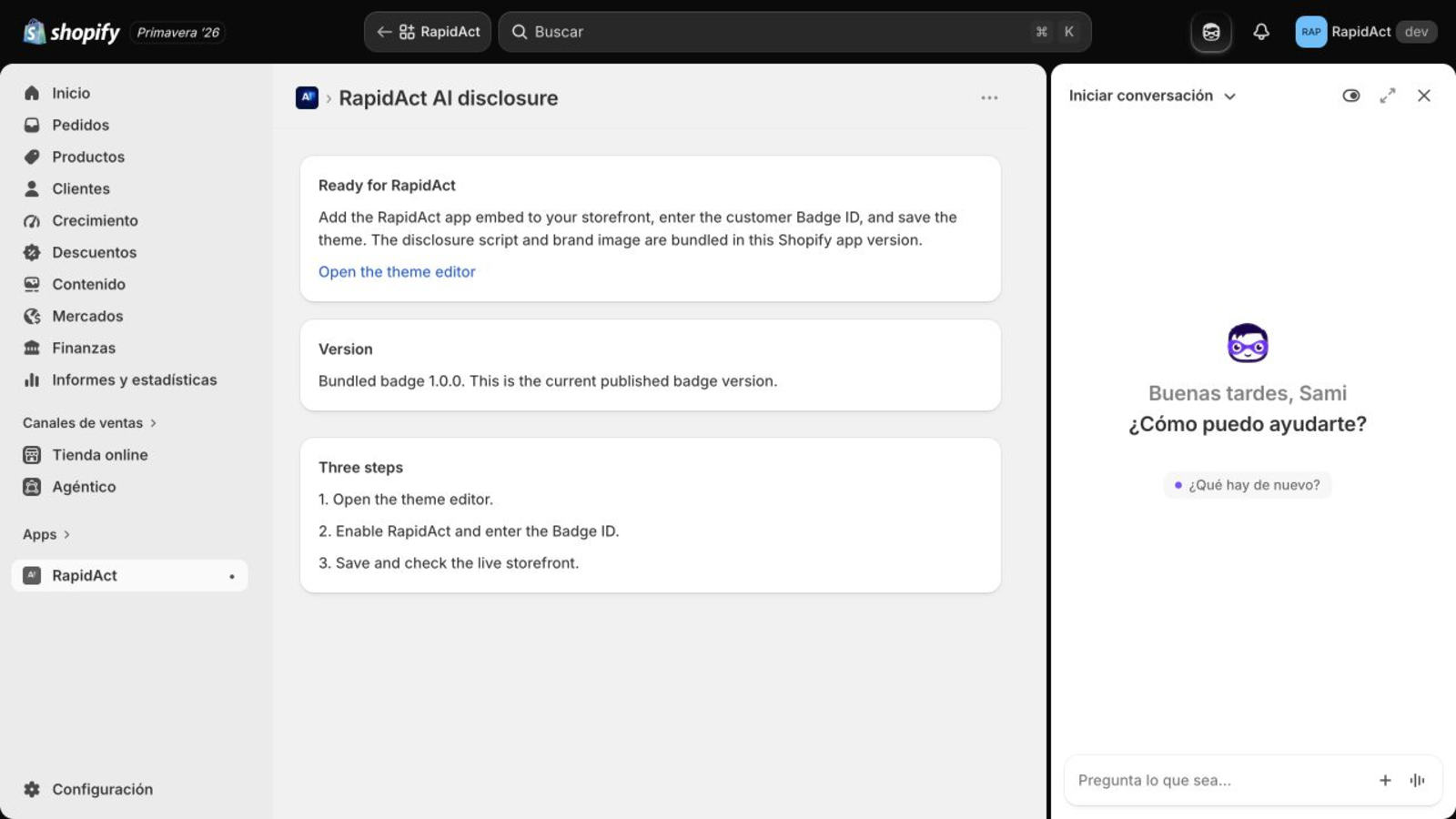Click the Clientes person icon
1456x819 pixels.
32,188
